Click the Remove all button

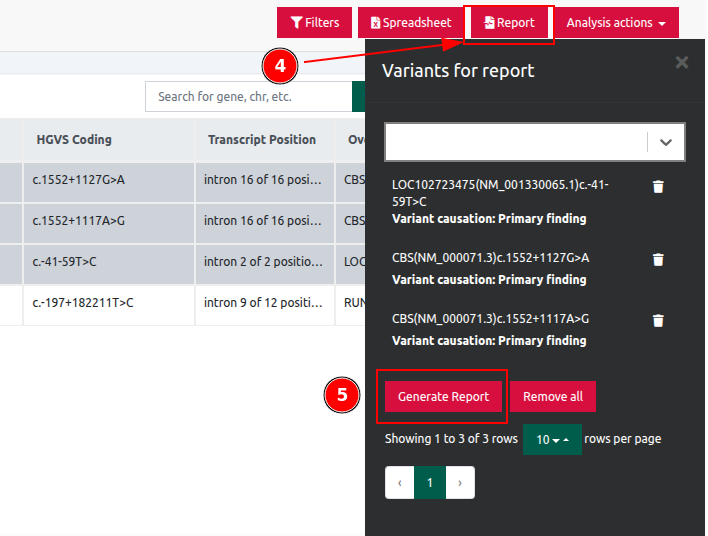(553, 396)
